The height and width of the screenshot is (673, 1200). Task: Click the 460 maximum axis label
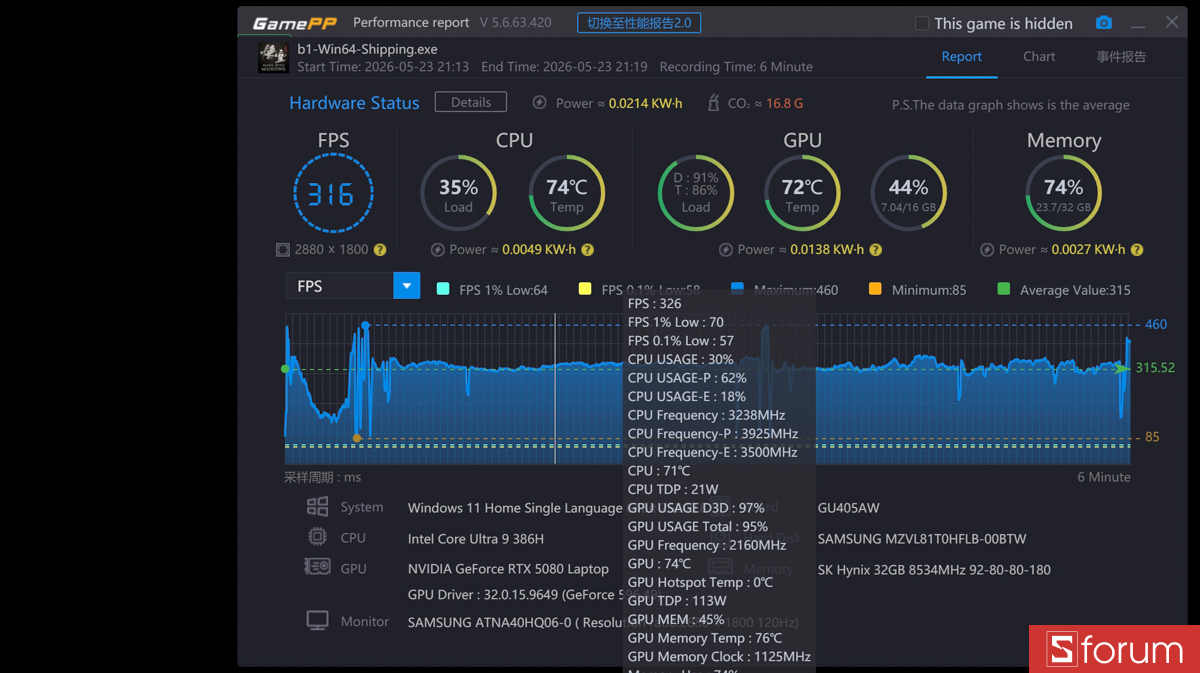tap(1155, 324)
